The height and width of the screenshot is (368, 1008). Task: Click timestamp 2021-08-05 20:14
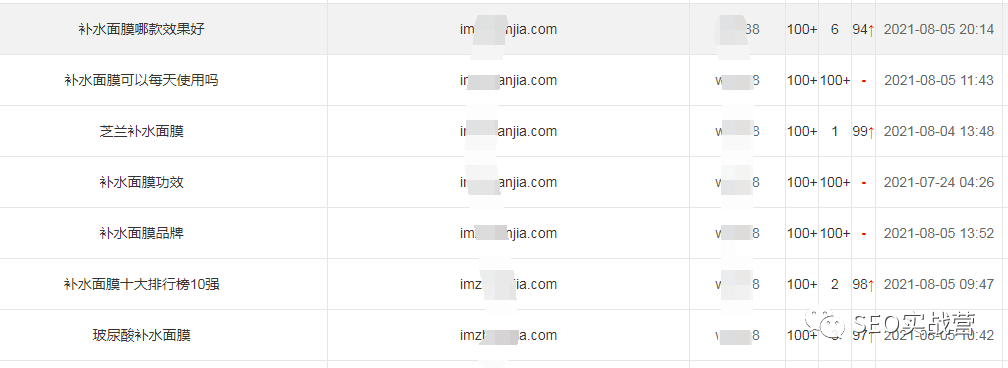[939, 30]
